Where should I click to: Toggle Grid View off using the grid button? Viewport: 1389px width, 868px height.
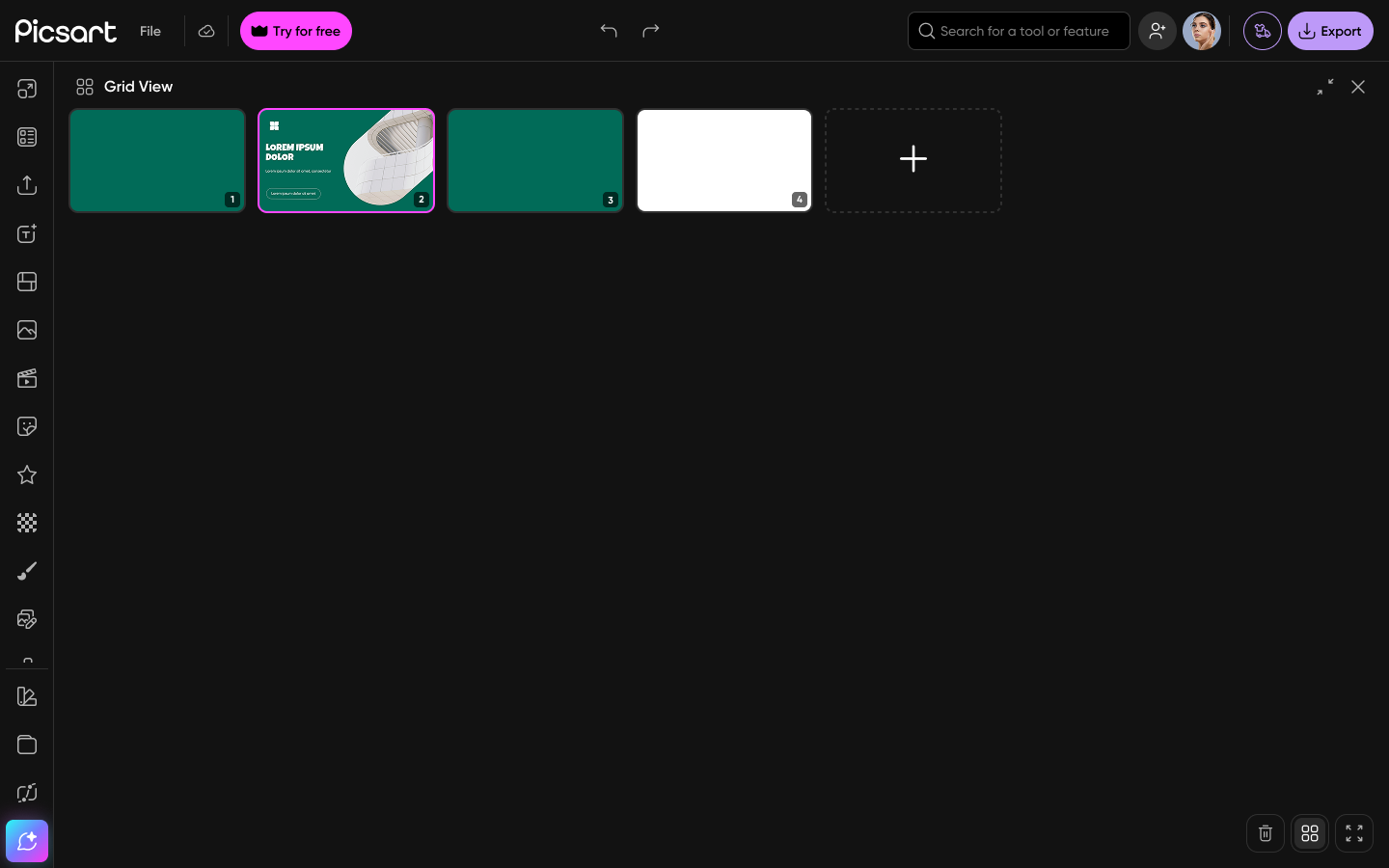click(x=1310, y=833)
